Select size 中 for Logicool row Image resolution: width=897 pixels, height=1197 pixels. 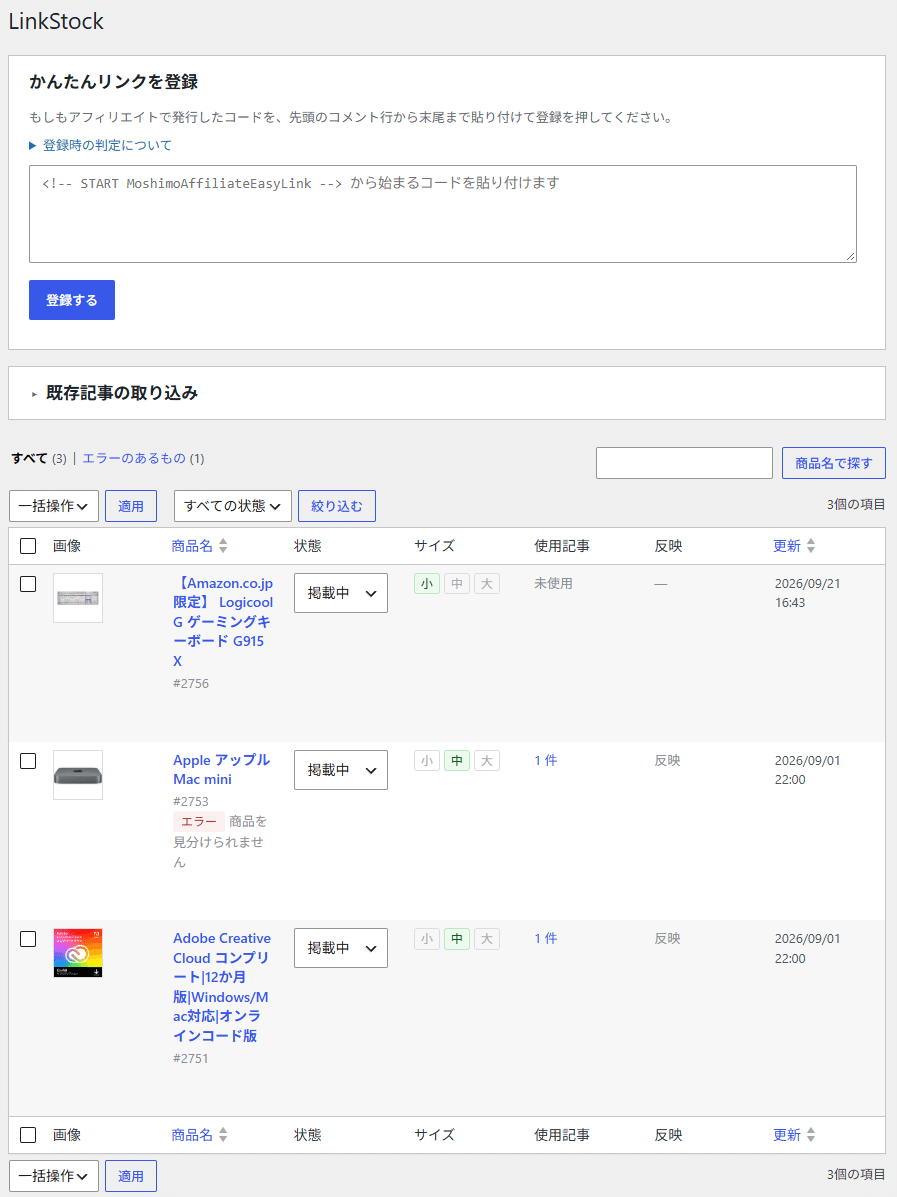coord(457,584)
